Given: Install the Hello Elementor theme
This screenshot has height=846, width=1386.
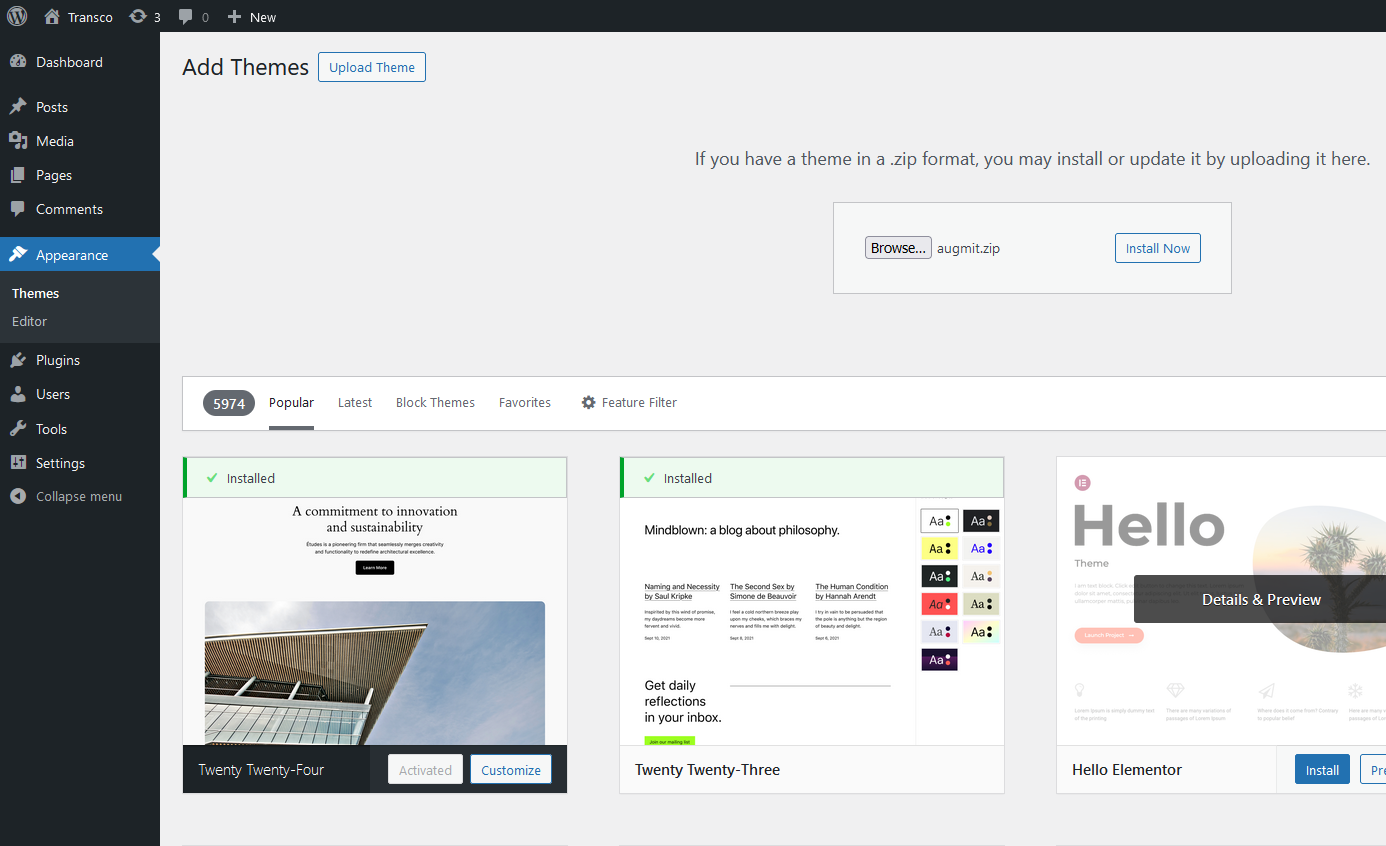Looking at the screenshot, I should coord(1322,770).
